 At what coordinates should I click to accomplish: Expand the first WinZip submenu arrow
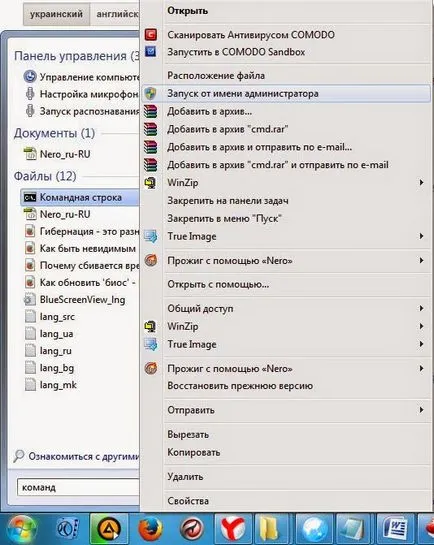tap(421, 182)
